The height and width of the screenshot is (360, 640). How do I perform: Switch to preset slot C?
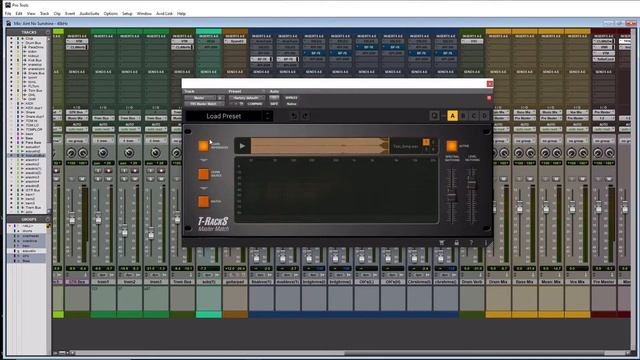click(x=474, y=116)
